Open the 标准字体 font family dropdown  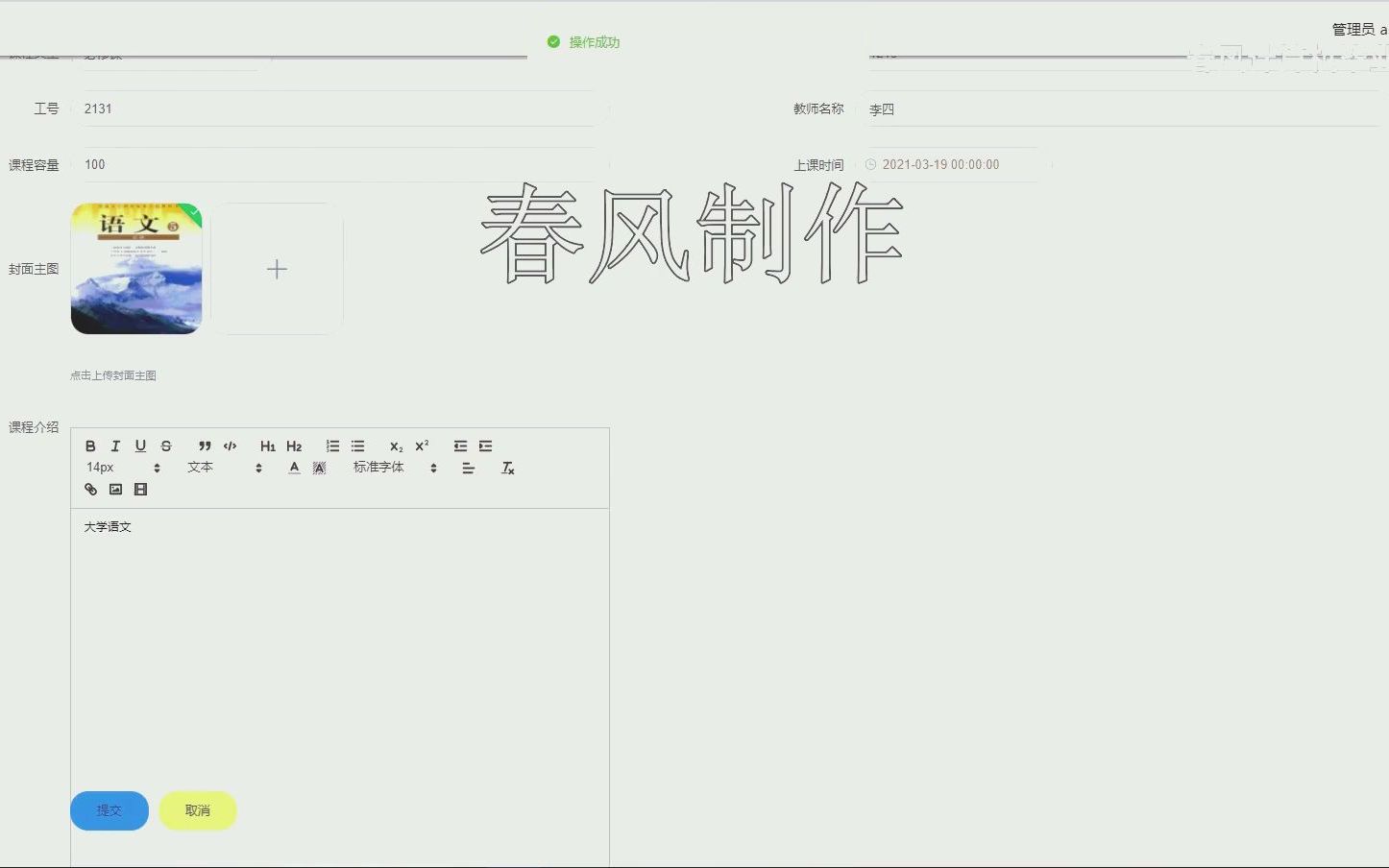[x=395, y=468]
